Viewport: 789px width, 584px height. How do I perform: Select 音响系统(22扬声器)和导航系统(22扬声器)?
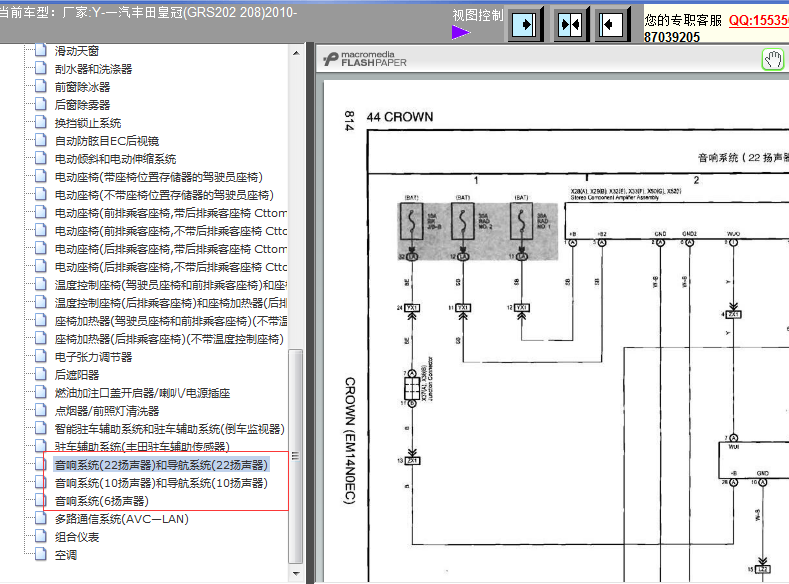(162, 465)
